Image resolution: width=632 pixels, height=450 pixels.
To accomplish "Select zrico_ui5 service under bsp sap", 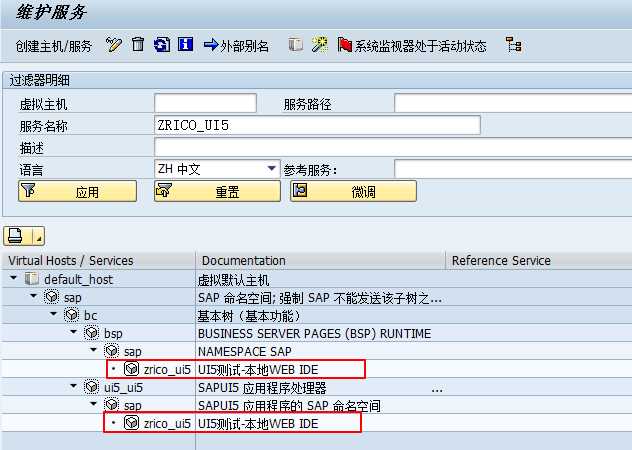I will (167, 369).
